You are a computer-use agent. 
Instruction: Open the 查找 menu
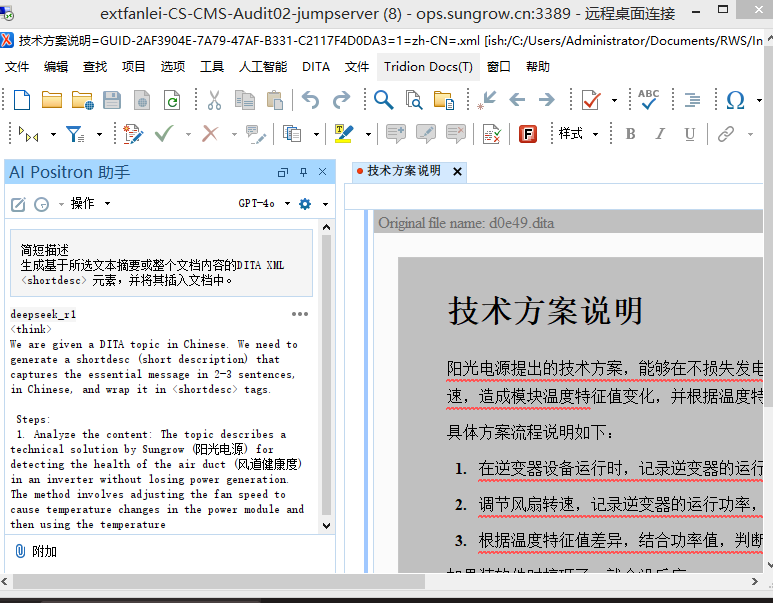pos(95,67)
